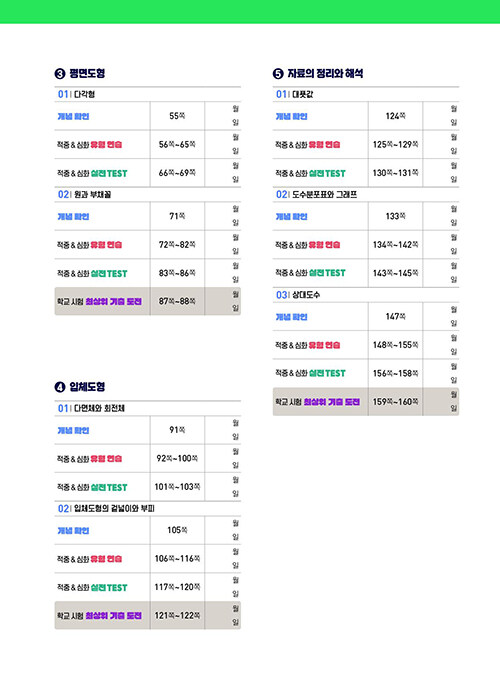The height and width of the screenshot is (675, 500).
Task: Click the 87쪽~88쪽 shaded page range
Action: (x=177, y=301)
